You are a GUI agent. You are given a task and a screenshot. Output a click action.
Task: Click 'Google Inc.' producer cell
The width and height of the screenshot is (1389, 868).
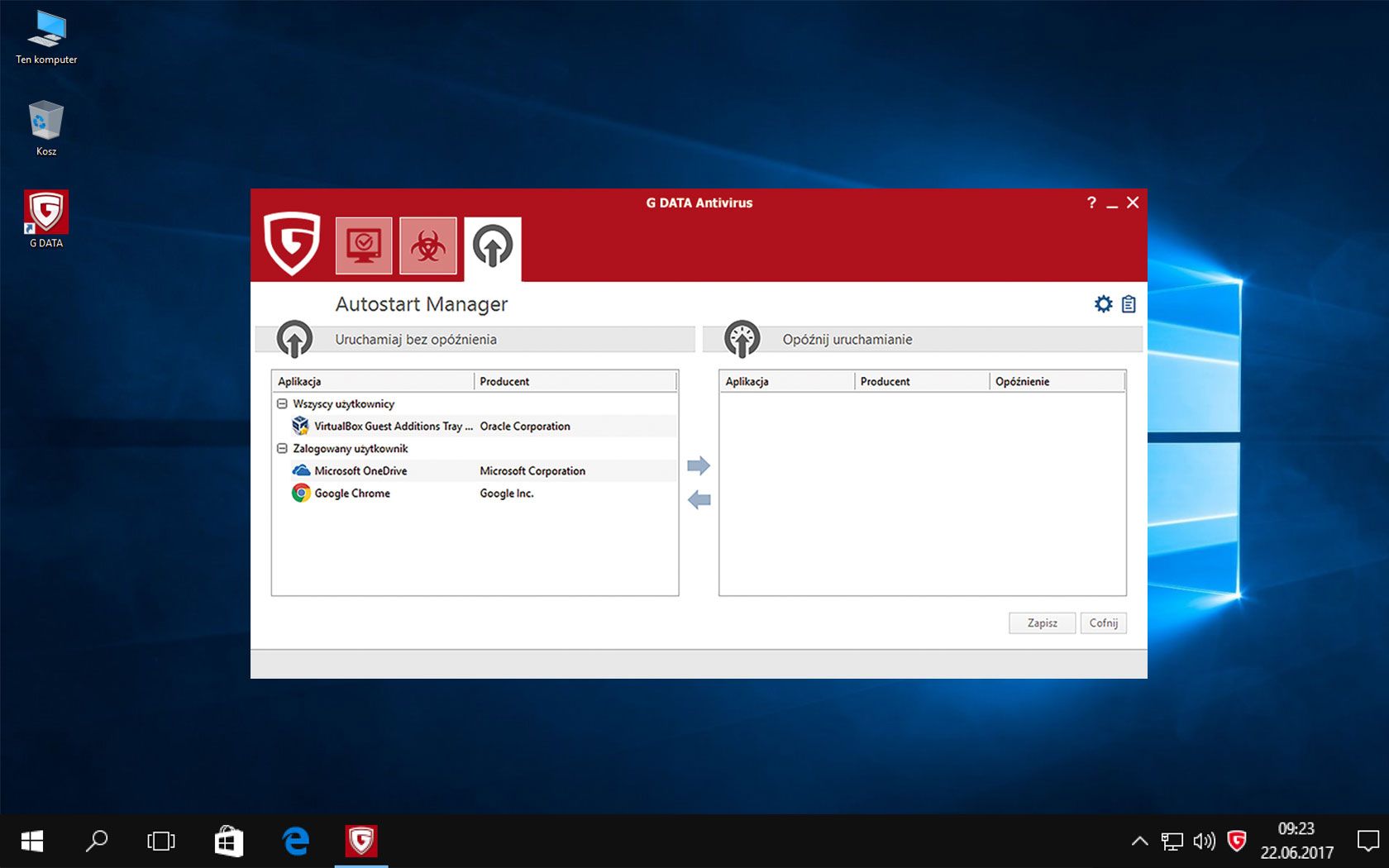507,494
